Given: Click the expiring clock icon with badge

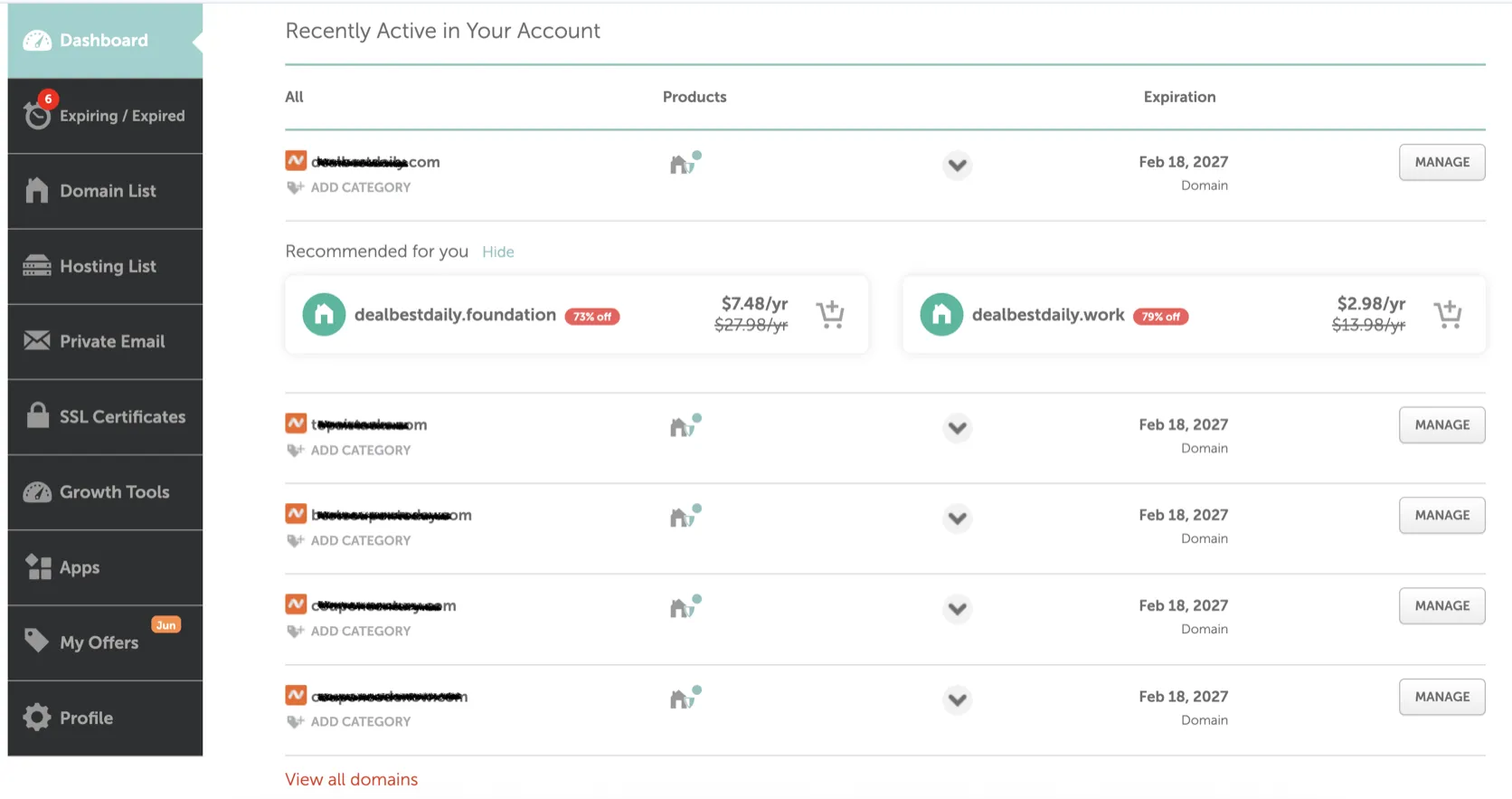Looking at the screenshot, I should (x=38, y=112).
